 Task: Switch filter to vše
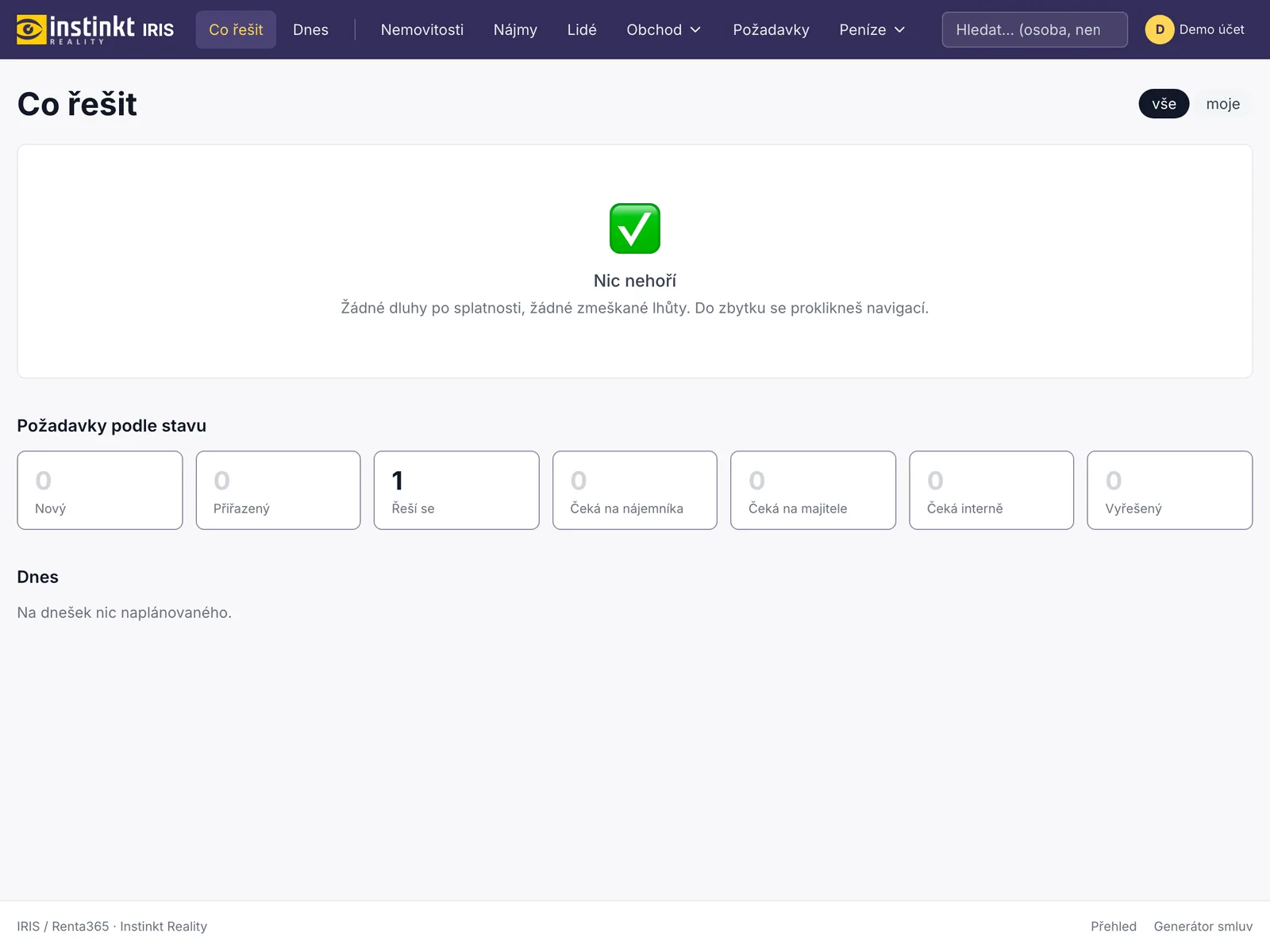1164,104
